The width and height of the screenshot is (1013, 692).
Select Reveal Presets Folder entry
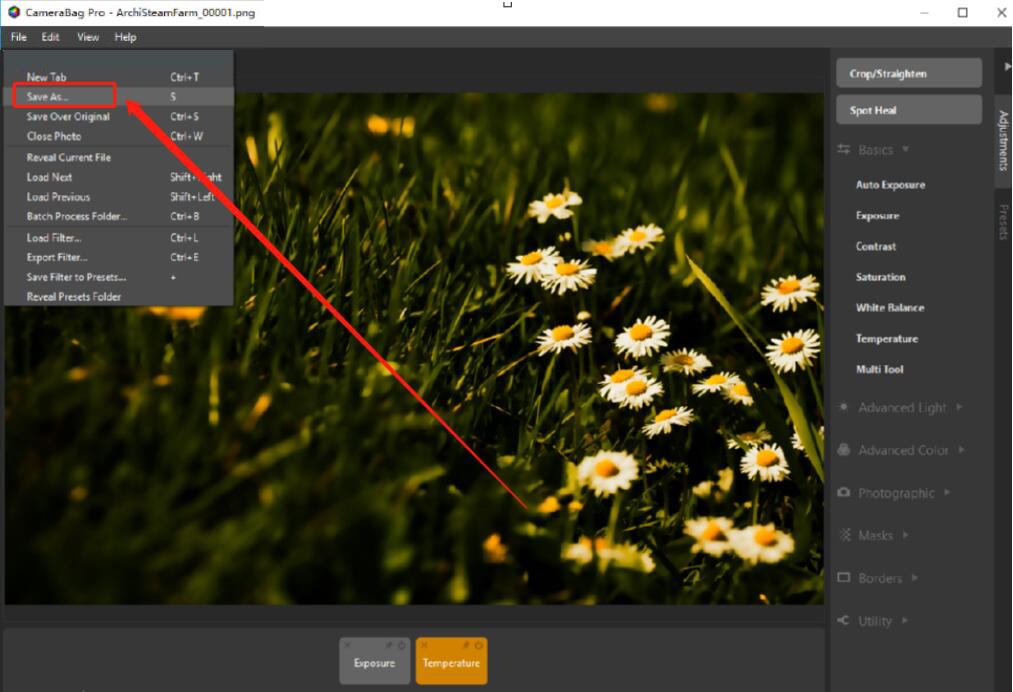tap(119, 297)
